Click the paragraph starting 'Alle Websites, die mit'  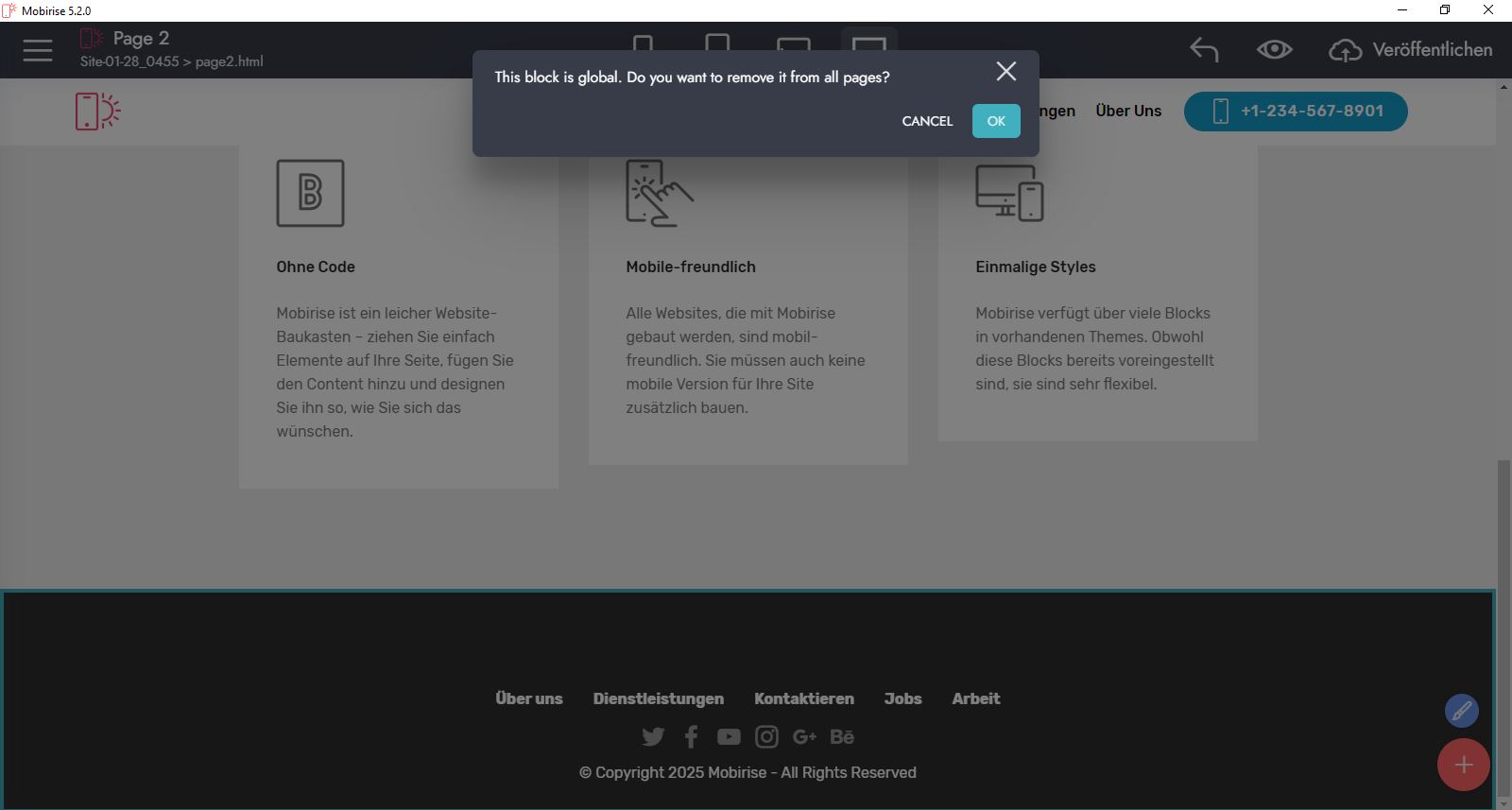(746, 360)
